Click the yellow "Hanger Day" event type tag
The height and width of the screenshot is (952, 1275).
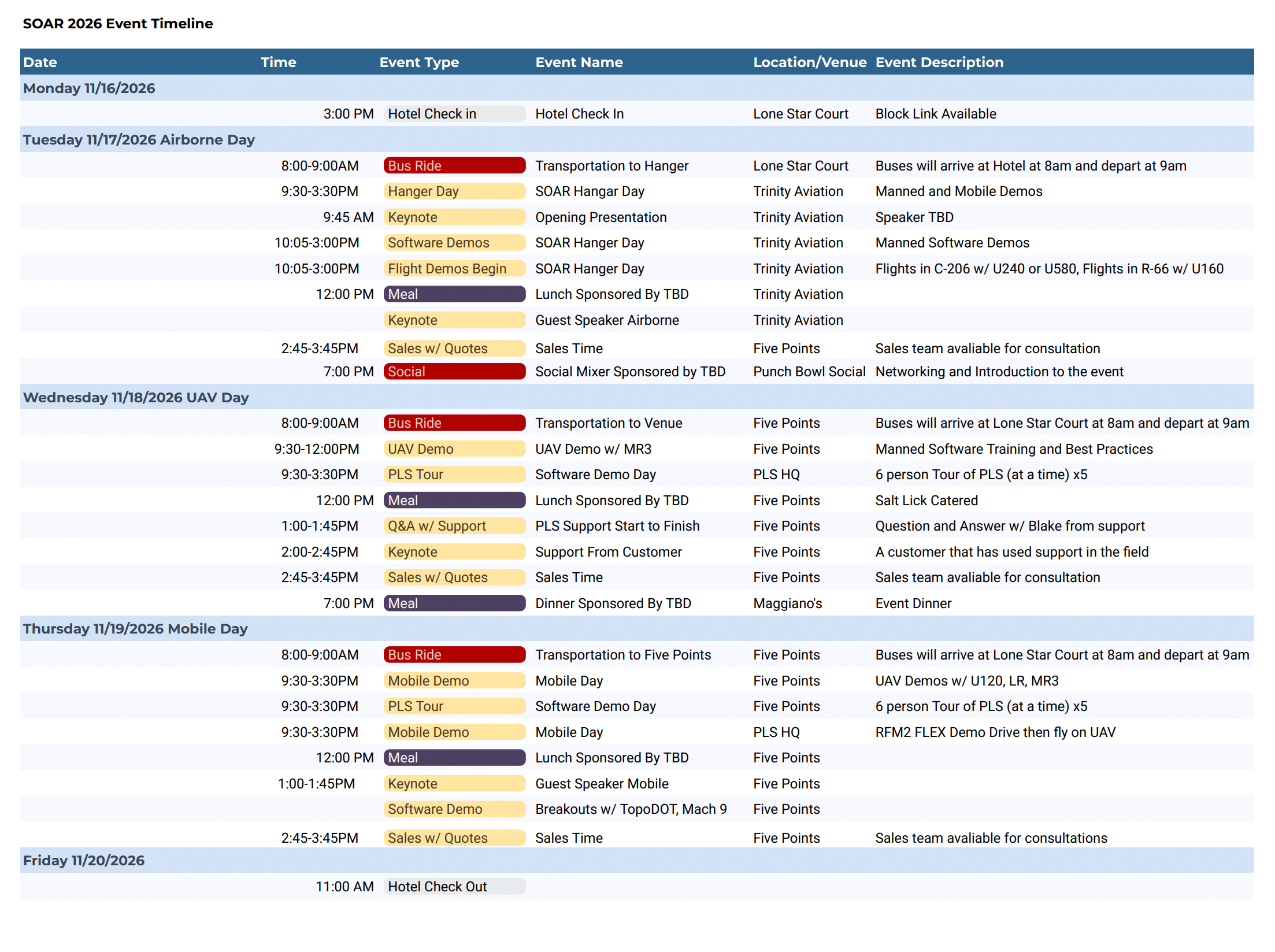[454, 191]
